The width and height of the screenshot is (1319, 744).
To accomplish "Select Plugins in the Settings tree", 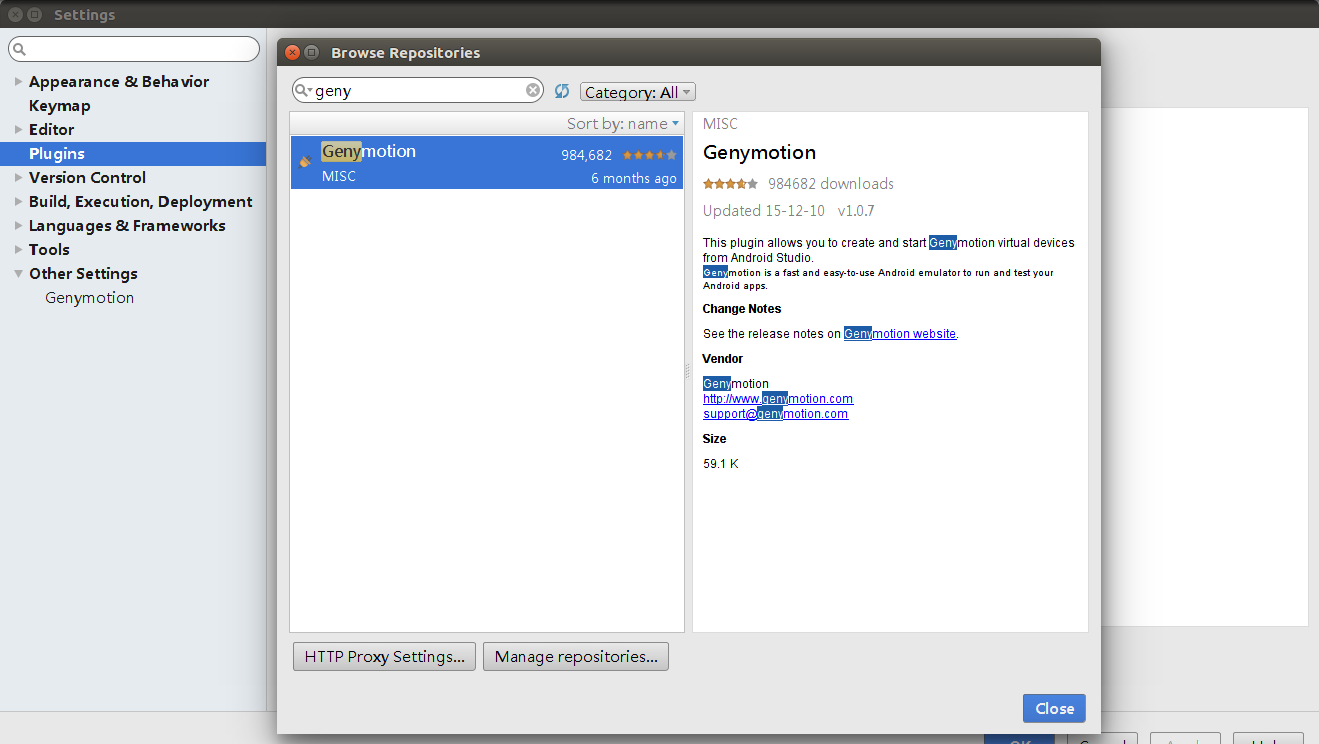I will pyautogui.click(x=57, y=154).
